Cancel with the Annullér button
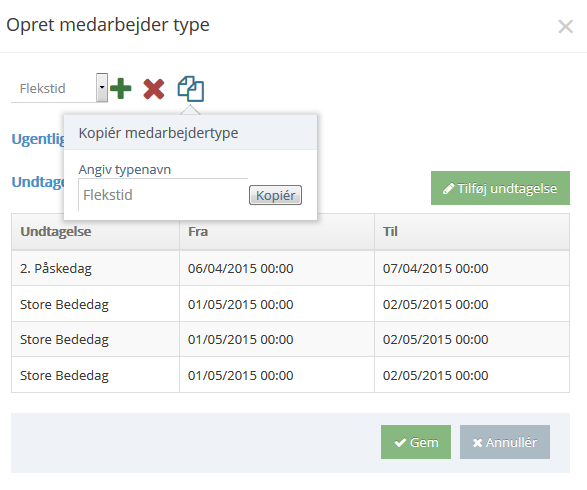This screenshot has height=490, width=587. coord(505,442)
